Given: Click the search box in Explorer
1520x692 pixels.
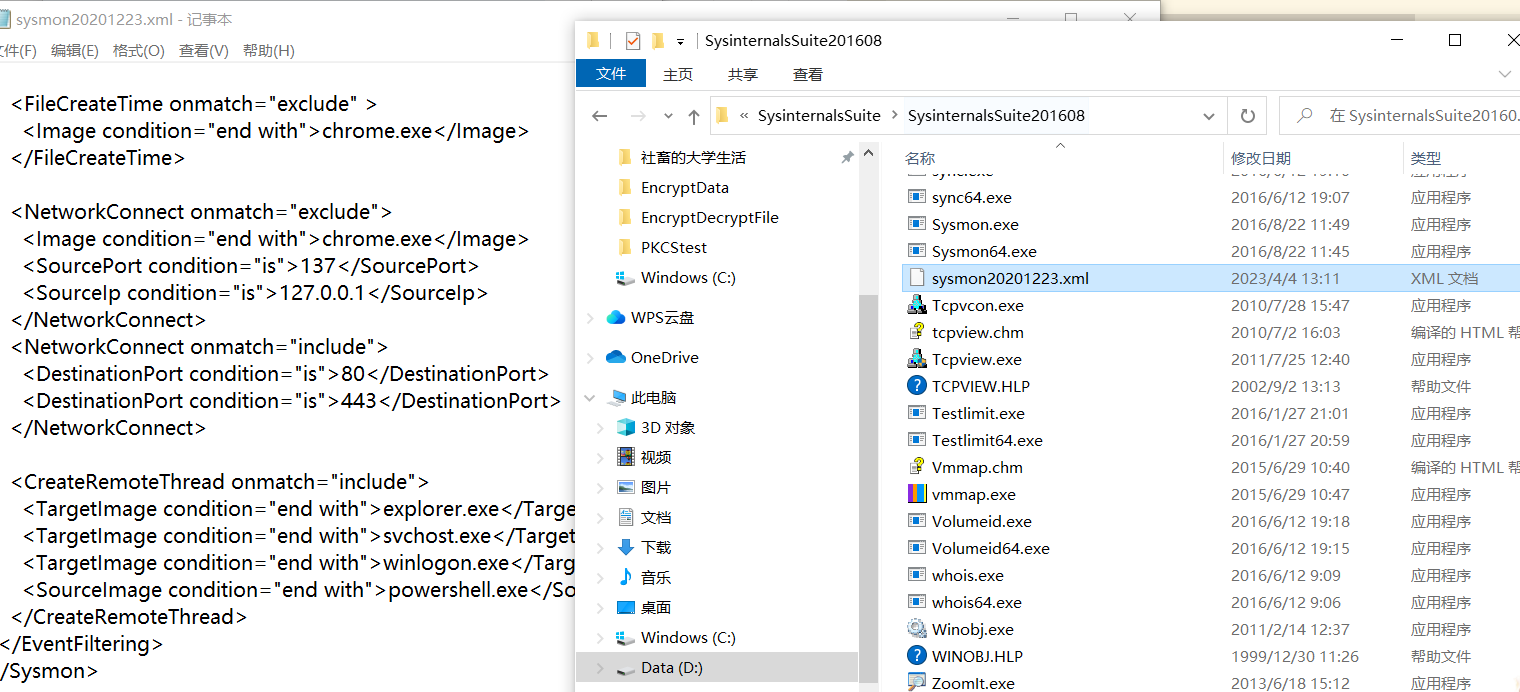Looking at the screenshot, I should (1400, 116).
